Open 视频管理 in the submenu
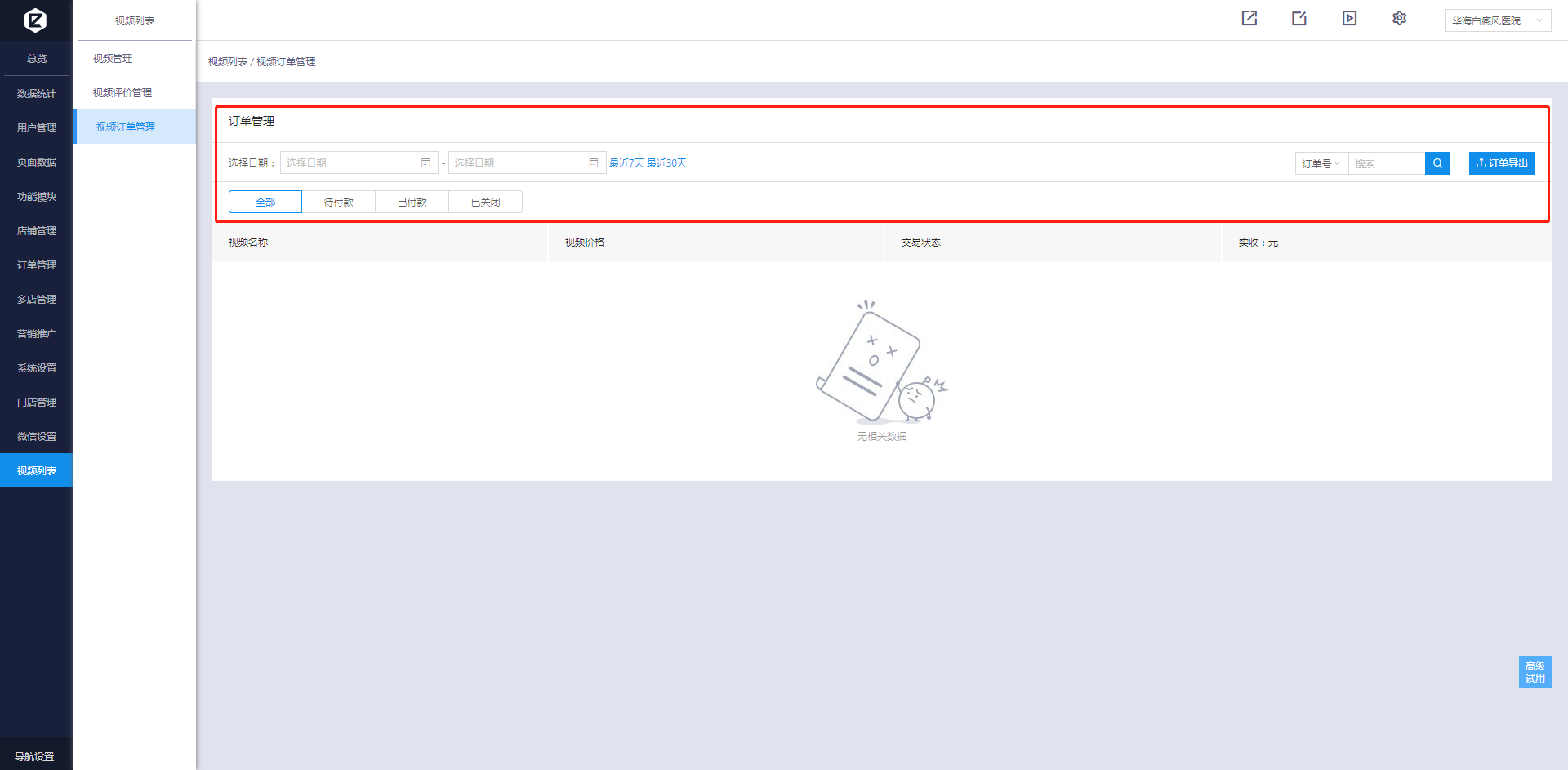The image size is (1568, 770). coord(113,59)
